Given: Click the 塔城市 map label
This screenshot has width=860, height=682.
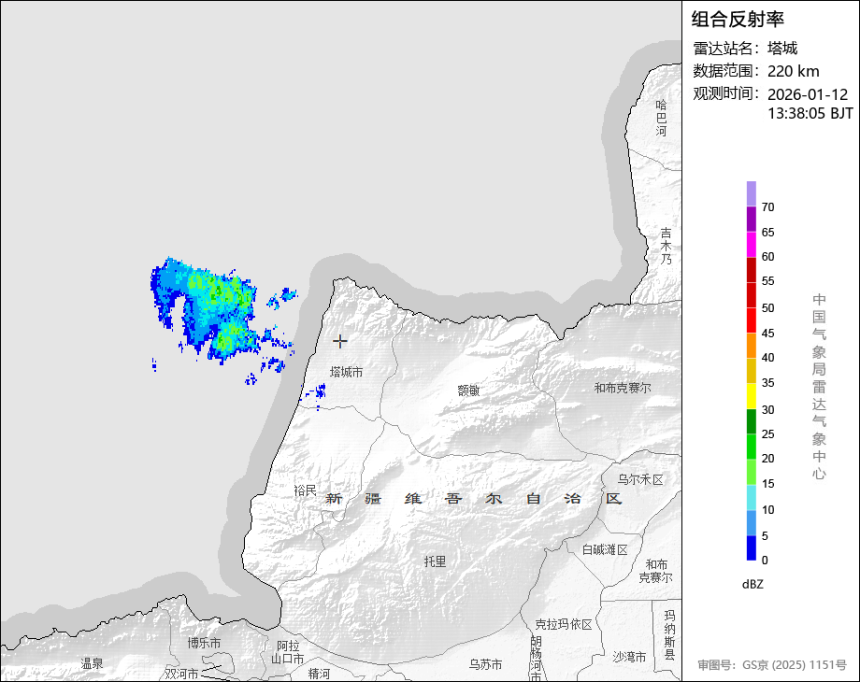Looking at the screenshot, I should point(346,372).
